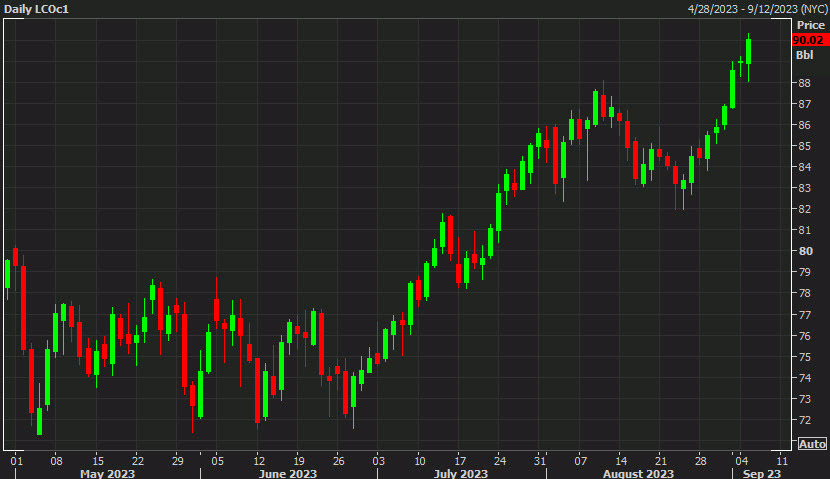Click the 72 price axis label
Image resolution: width=830 pixels, height=479 pixels.
tap(805, 420)
